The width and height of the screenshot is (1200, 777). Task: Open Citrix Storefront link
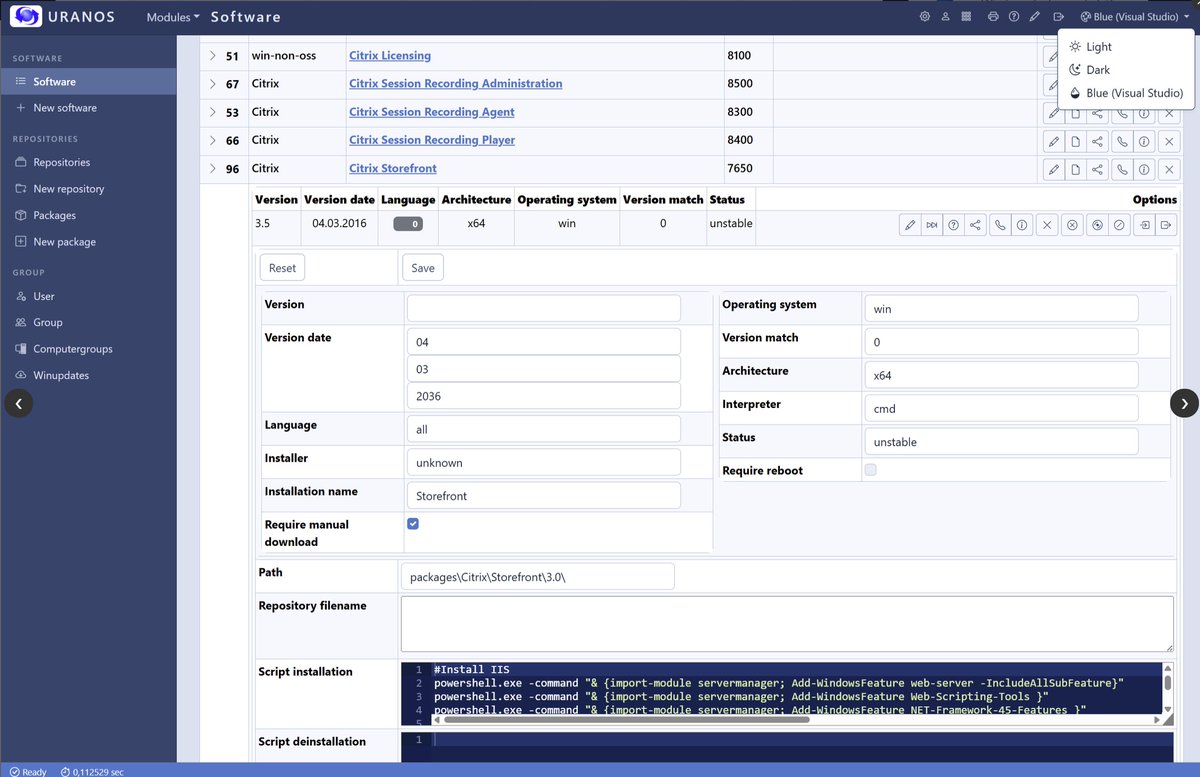(x=393, y=168)
